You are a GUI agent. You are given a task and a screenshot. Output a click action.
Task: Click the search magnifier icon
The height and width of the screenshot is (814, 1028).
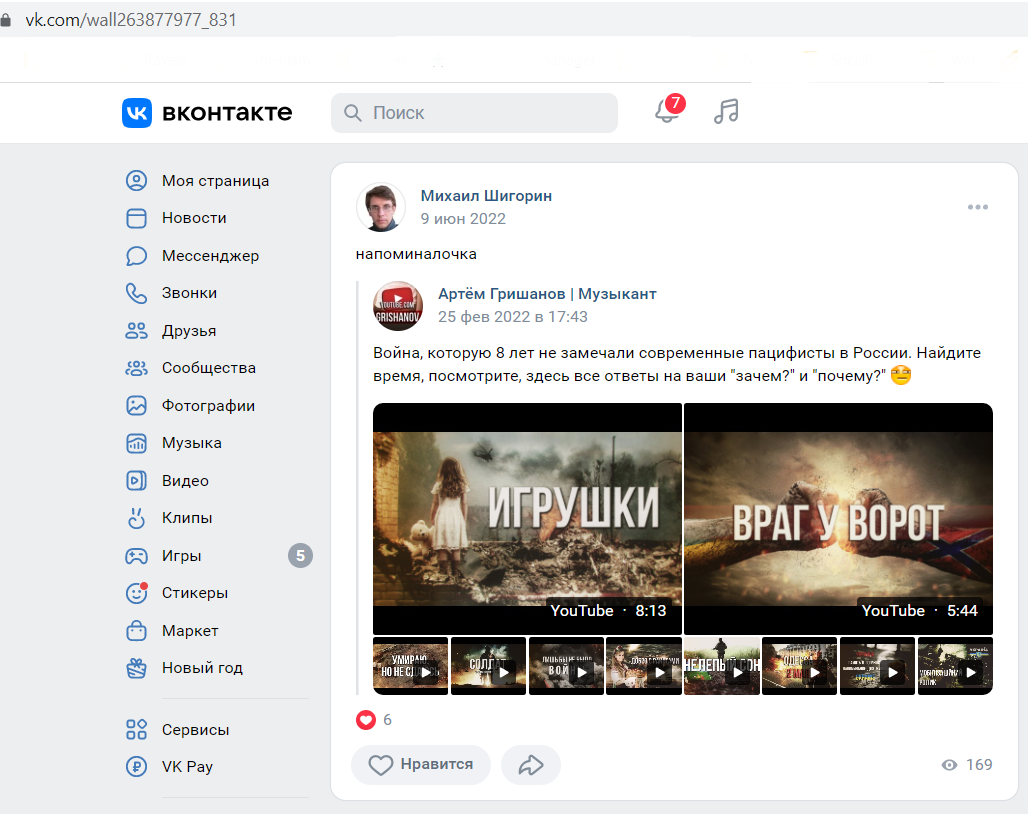coord(353,113)
